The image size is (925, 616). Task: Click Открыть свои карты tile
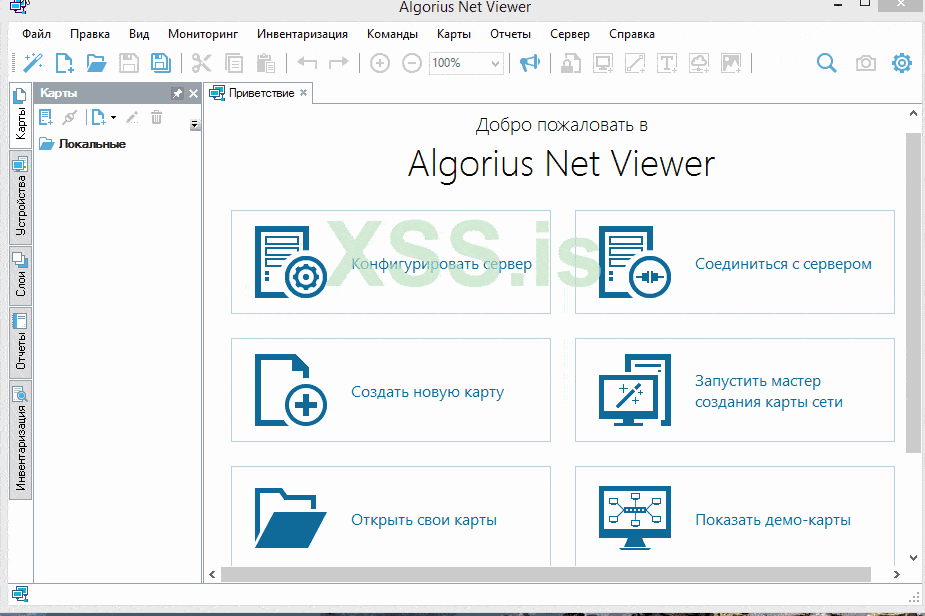click(391, 517)
